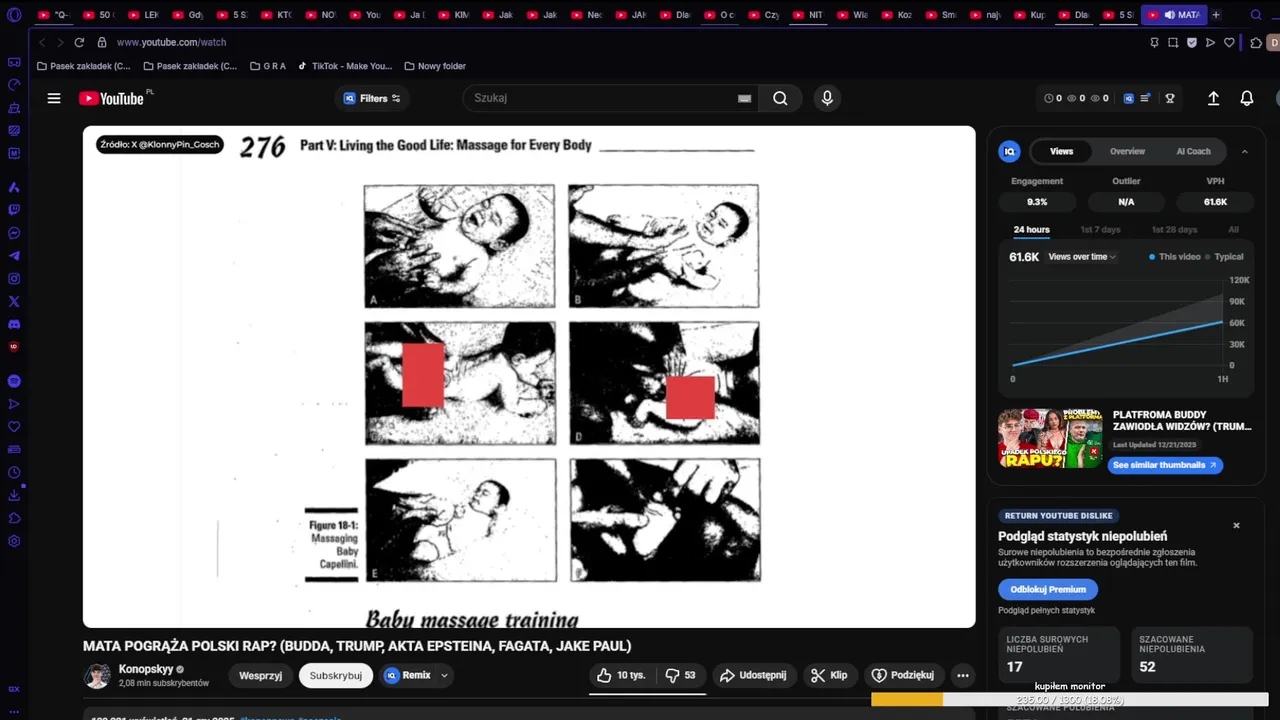This screenshot has height=720, width=1280.
Task: Open X (Twitter) in Opera sidebar
Action: [x=14, y=301]
